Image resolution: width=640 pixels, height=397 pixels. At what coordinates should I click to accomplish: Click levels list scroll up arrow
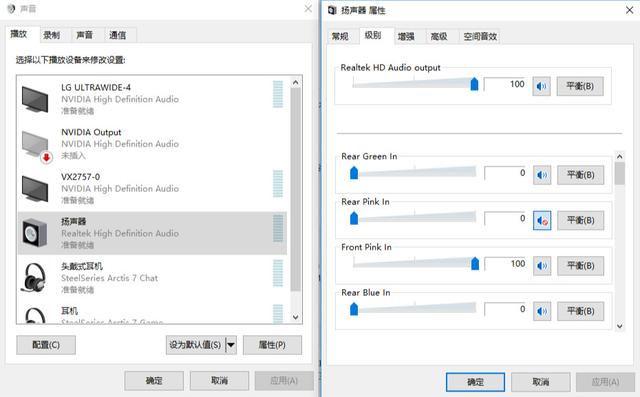(x=620, y=157)
